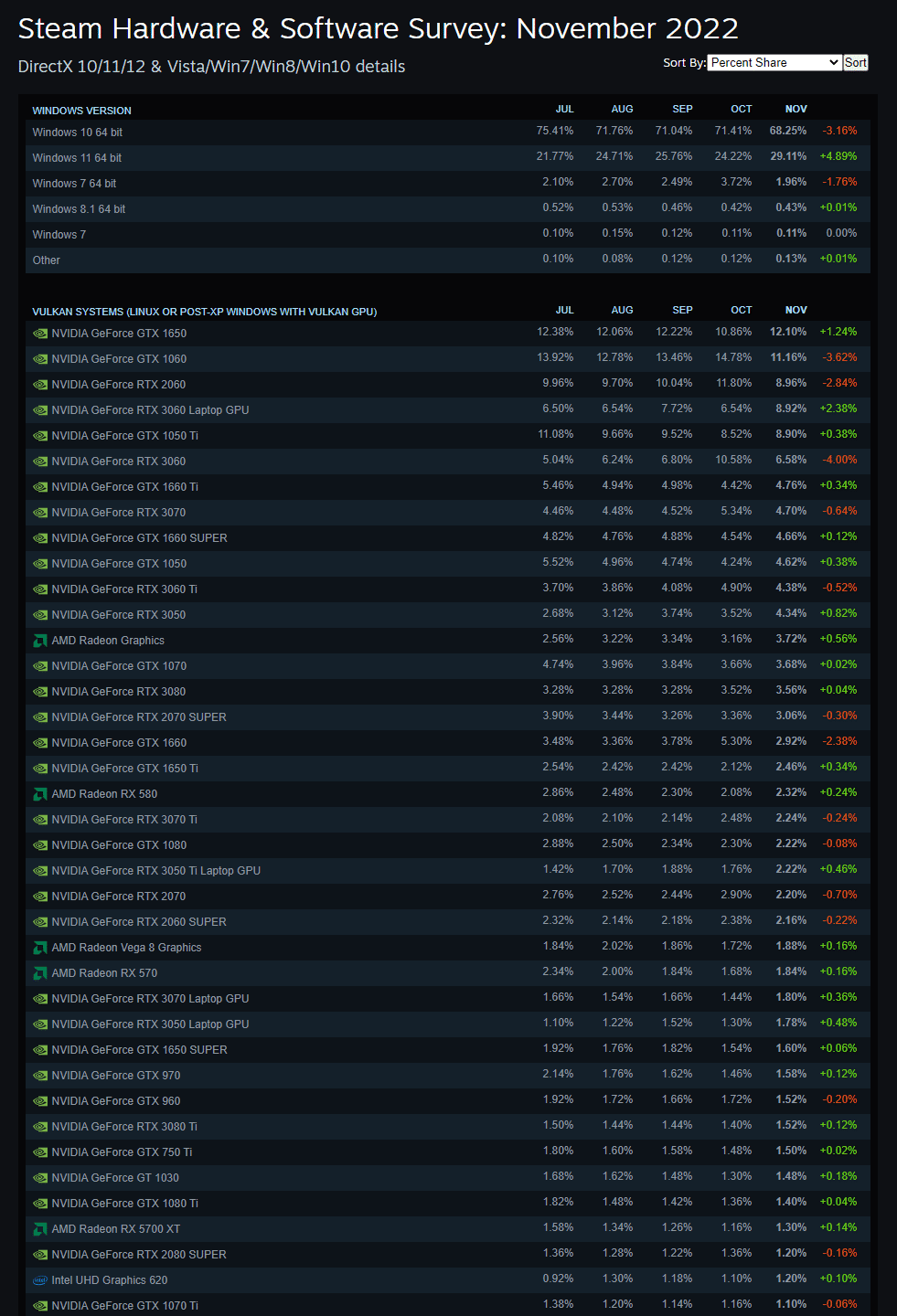Click NVIDIA GeForce RTX 3080 Ti name
Viewport: 897px width, 1316px height.
coord(124,1127)
